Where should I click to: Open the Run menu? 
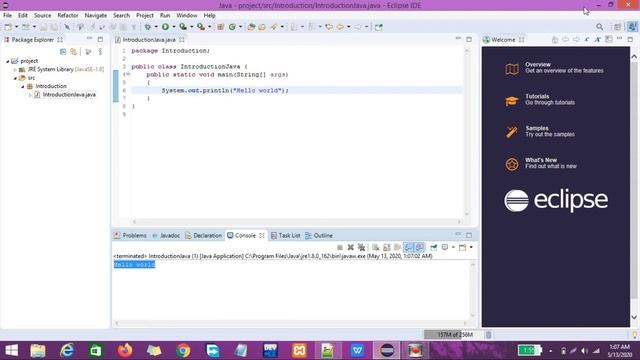[165, 15]
